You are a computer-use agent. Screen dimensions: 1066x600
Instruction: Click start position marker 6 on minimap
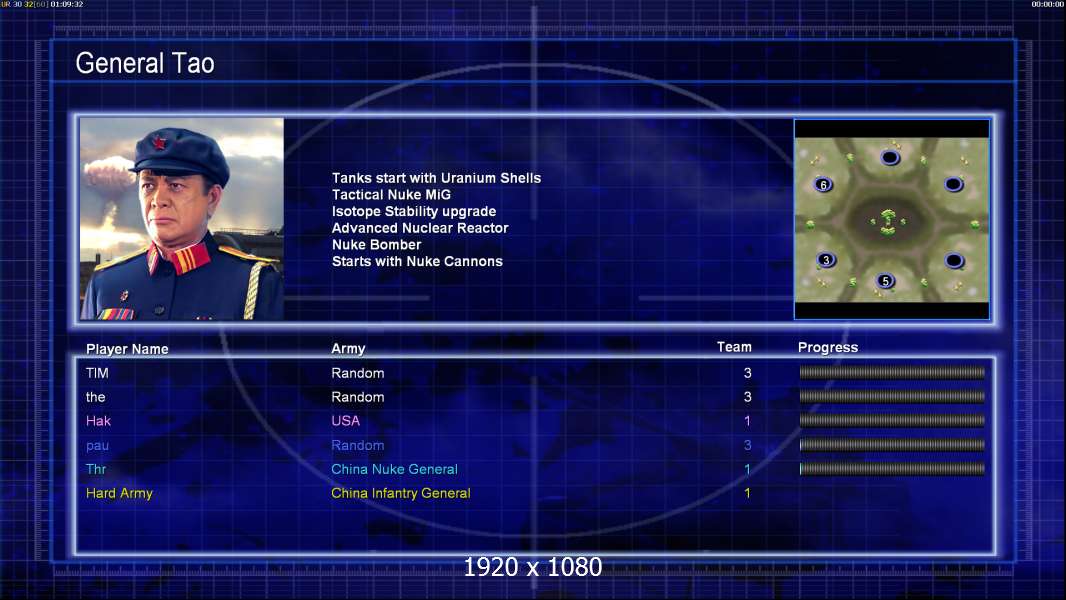[823, 185]
